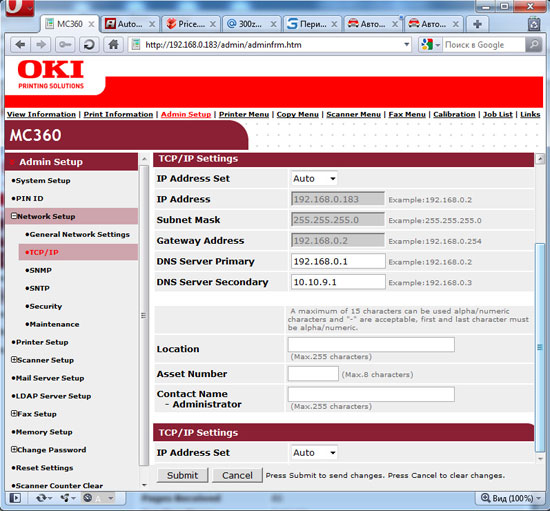Screen dimensions: 550x511
Task: Open the Opera main menu button
Action: pos(20,7)
